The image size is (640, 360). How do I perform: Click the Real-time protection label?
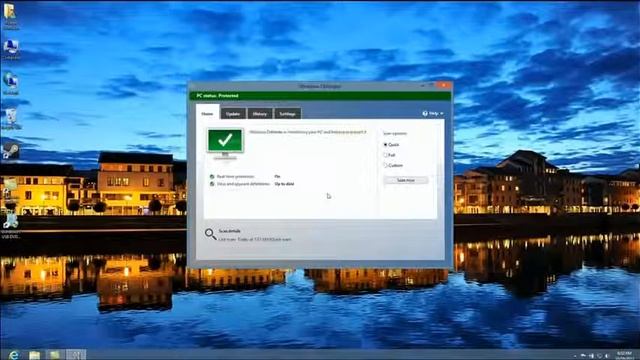pyautogui.click(x=236, y=176)
